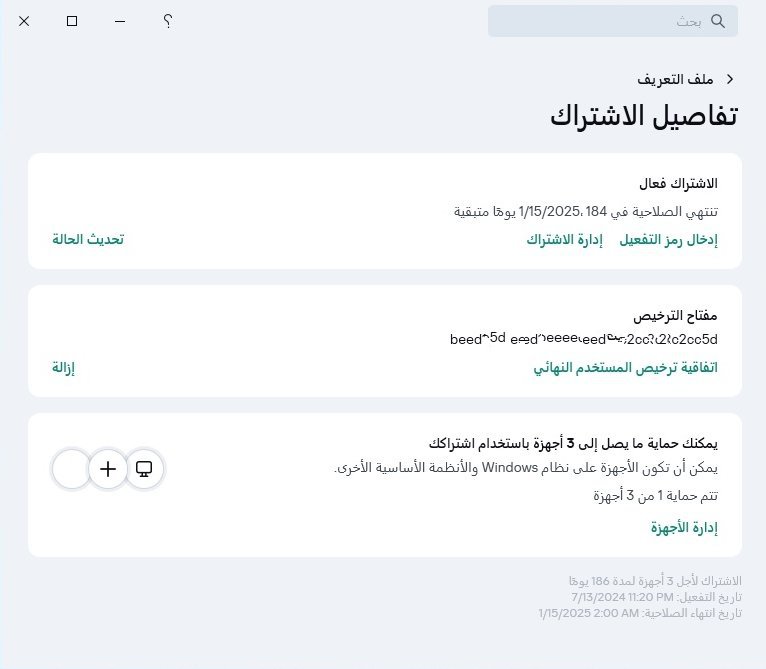Image resolution: width=766 pixels, height=669 pixels.
Task: Go back using the chevron arrow
Action: (x=730, y=79)
